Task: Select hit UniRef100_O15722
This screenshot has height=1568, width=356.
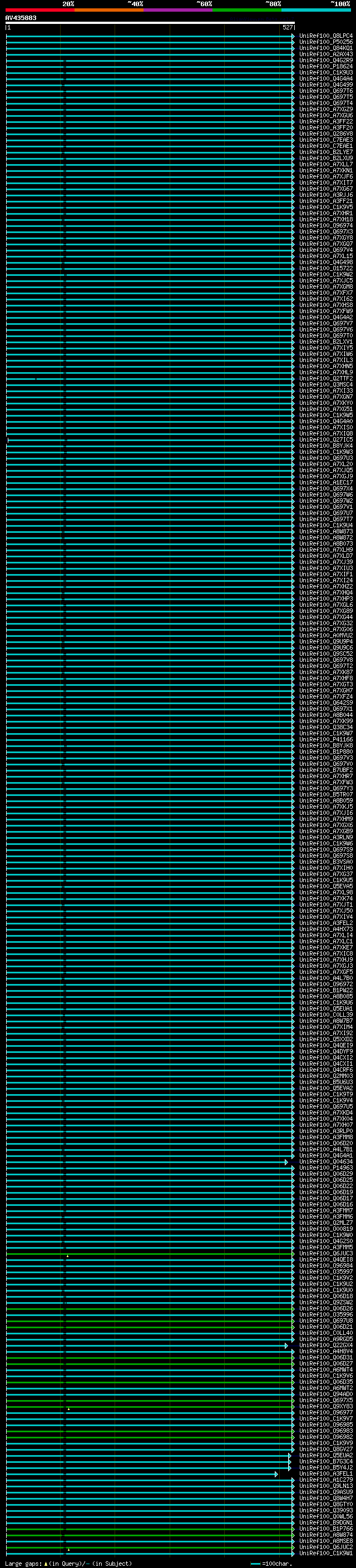Action: pos(325,269)
